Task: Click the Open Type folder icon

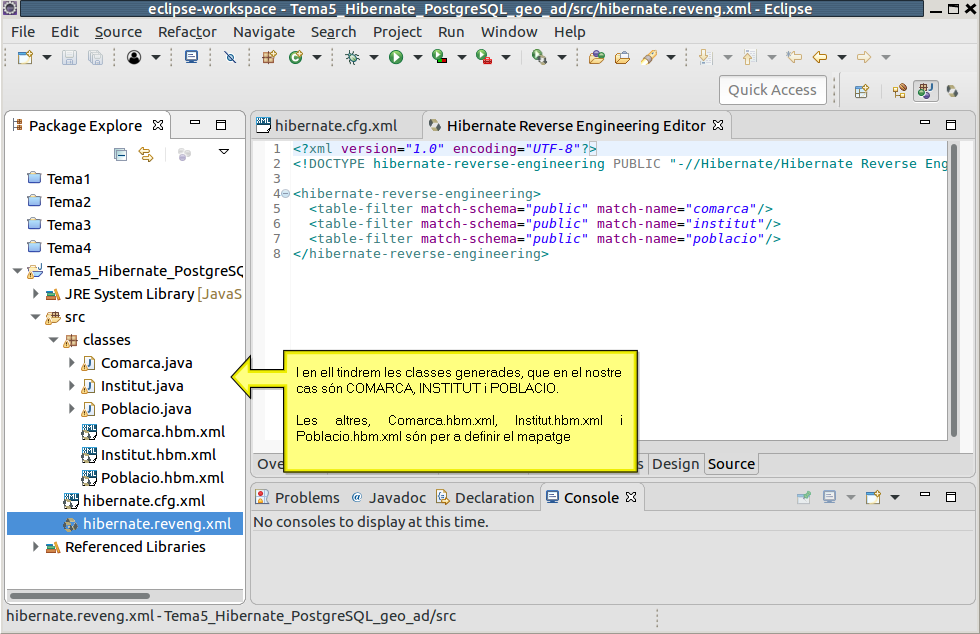Action: 597,58
